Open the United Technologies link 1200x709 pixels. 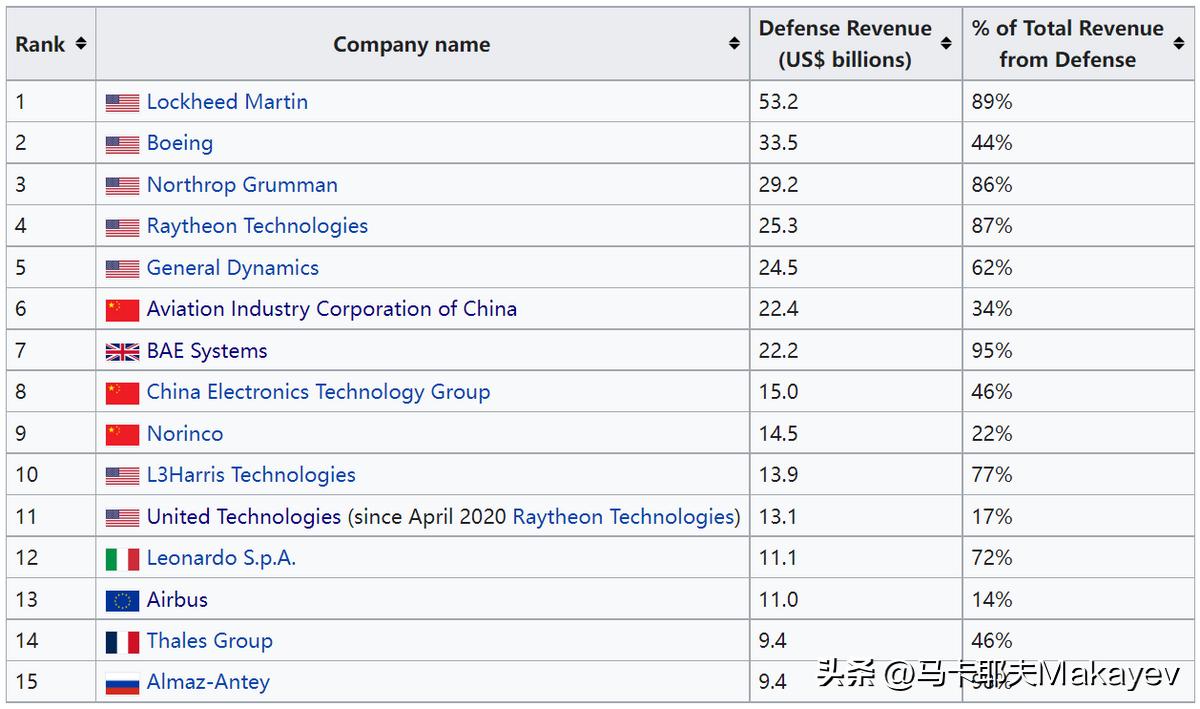click(244, 517)
